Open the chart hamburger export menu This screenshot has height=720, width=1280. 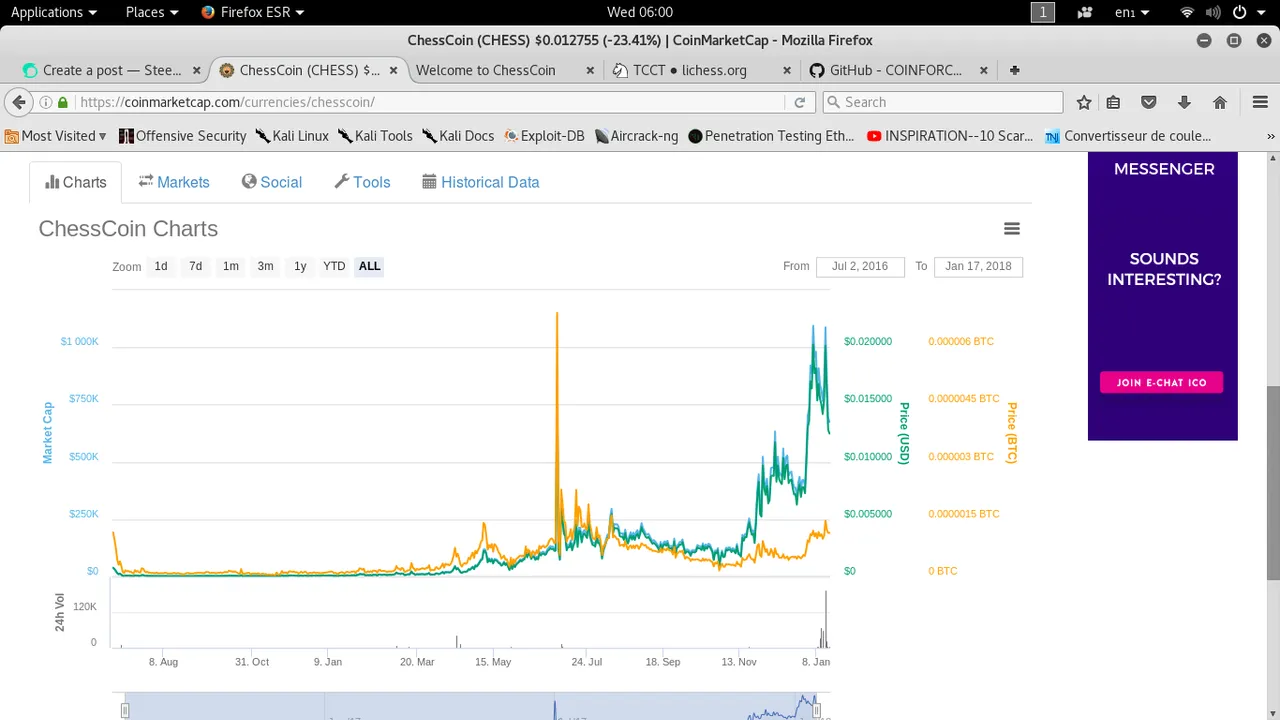1012,229
